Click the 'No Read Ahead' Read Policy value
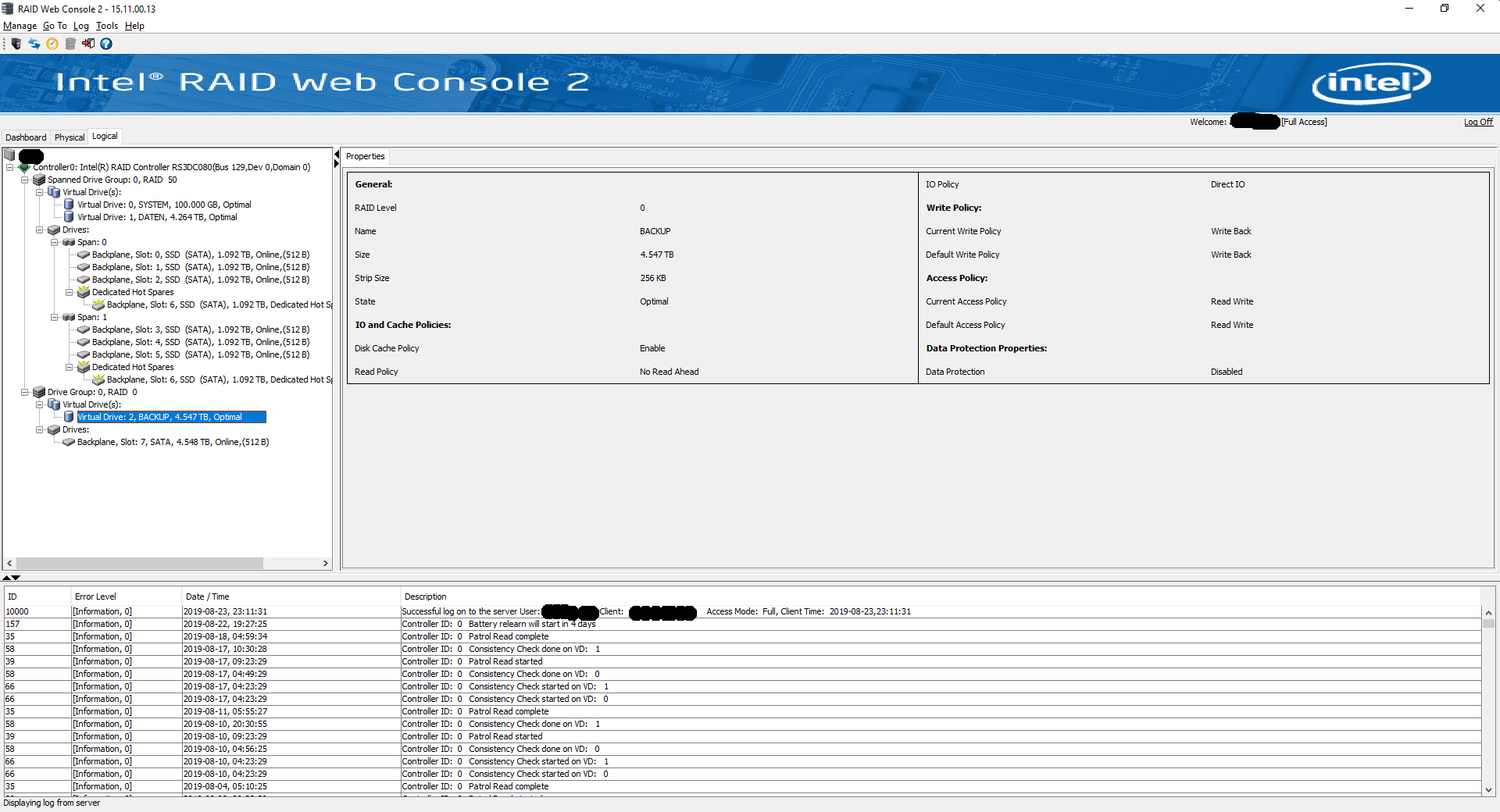The height and width of the screenshot is (812, 1500). (669, 372)
